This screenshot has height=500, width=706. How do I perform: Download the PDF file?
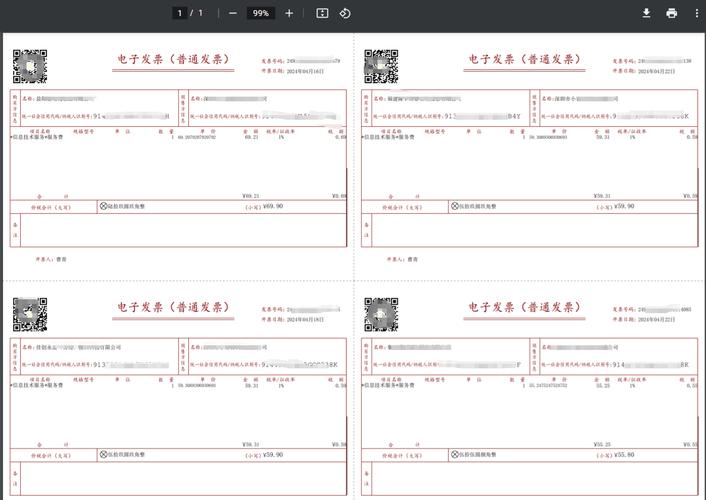646,13
